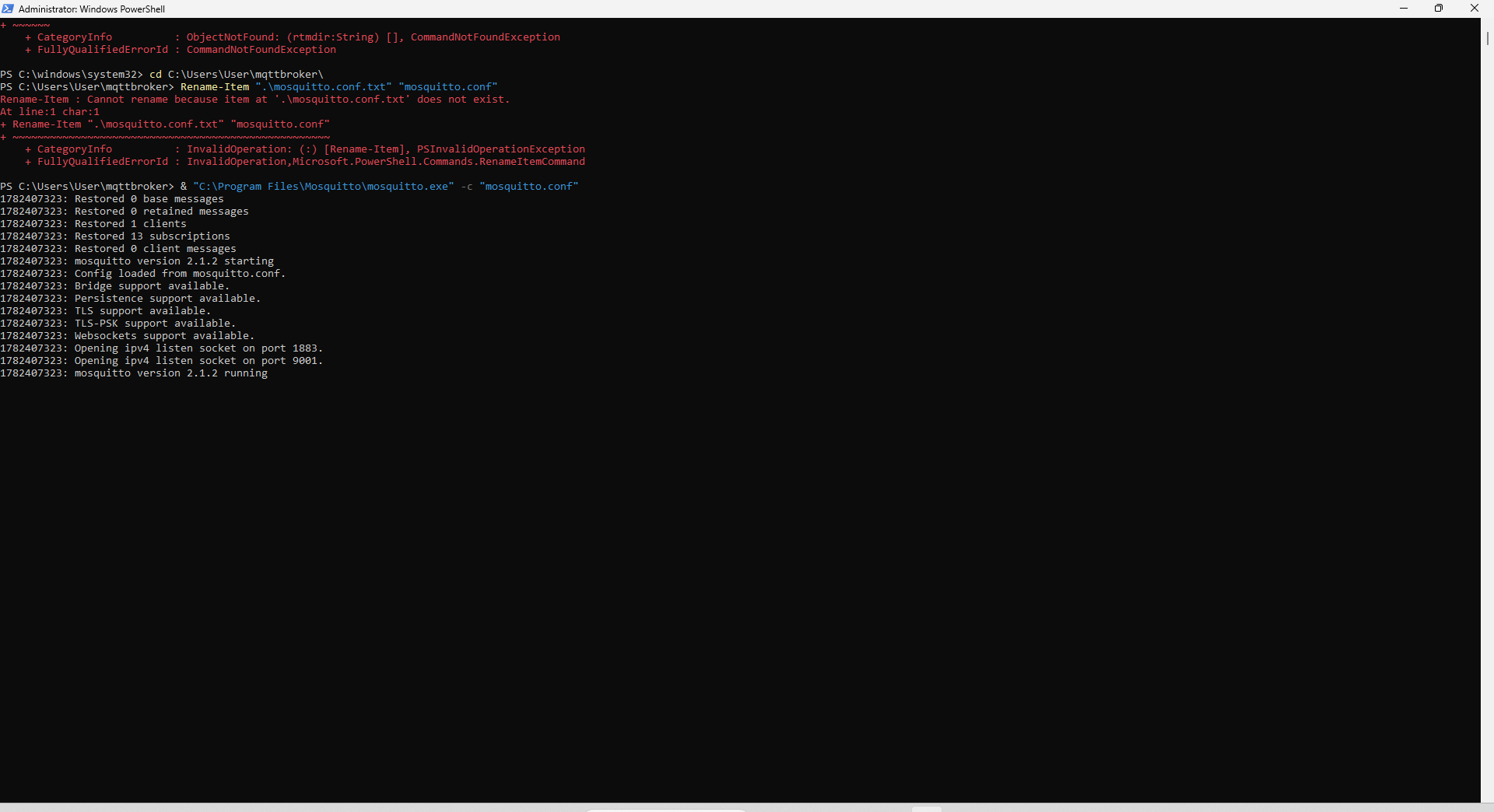This screenshot has width=1494, height=812.
Task: Click the InvalidOperation CategoryInfo line
Action: coord(305,149)
